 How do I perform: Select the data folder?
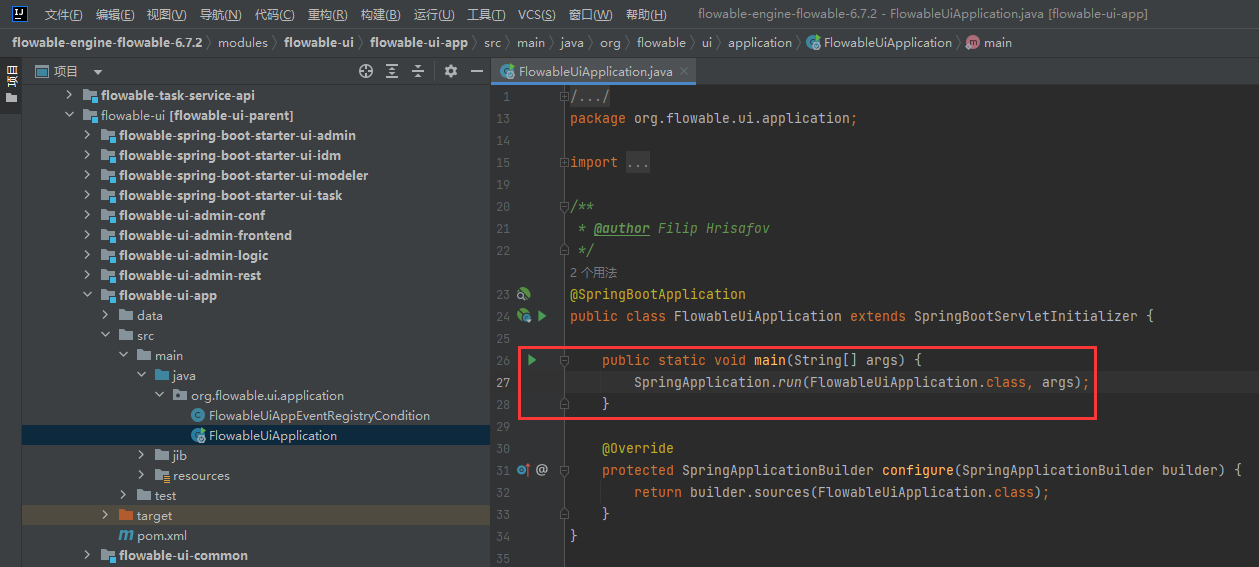click(149, 315)
